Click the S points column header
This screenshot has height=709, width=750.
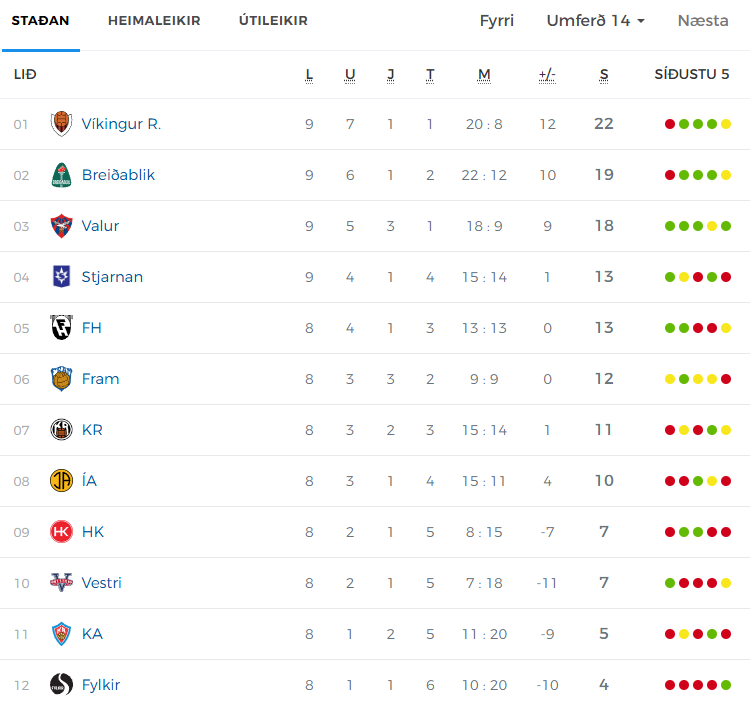click(604, 75)
